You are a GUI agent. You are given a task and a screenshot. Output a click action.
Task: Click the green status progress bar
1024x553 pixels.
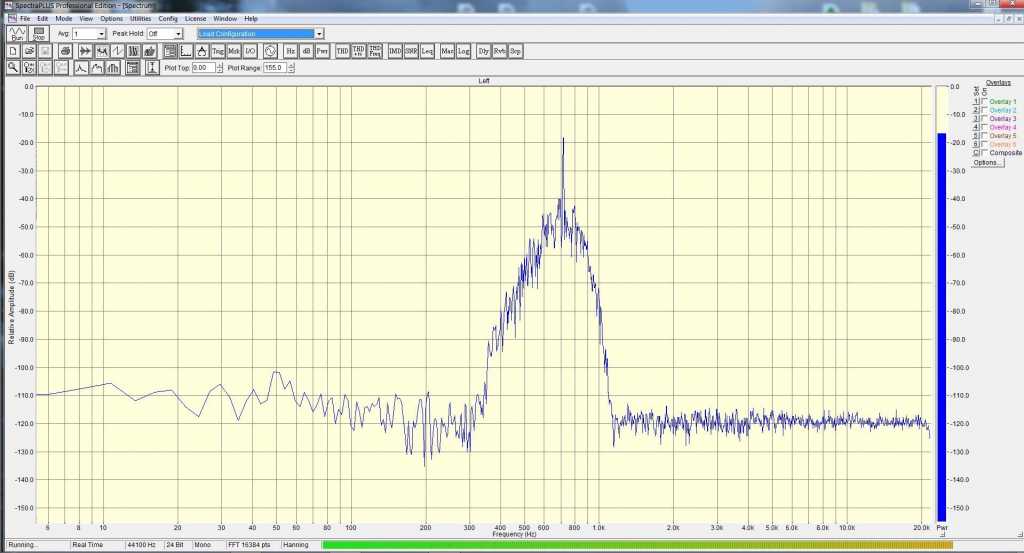coord(637,545)
